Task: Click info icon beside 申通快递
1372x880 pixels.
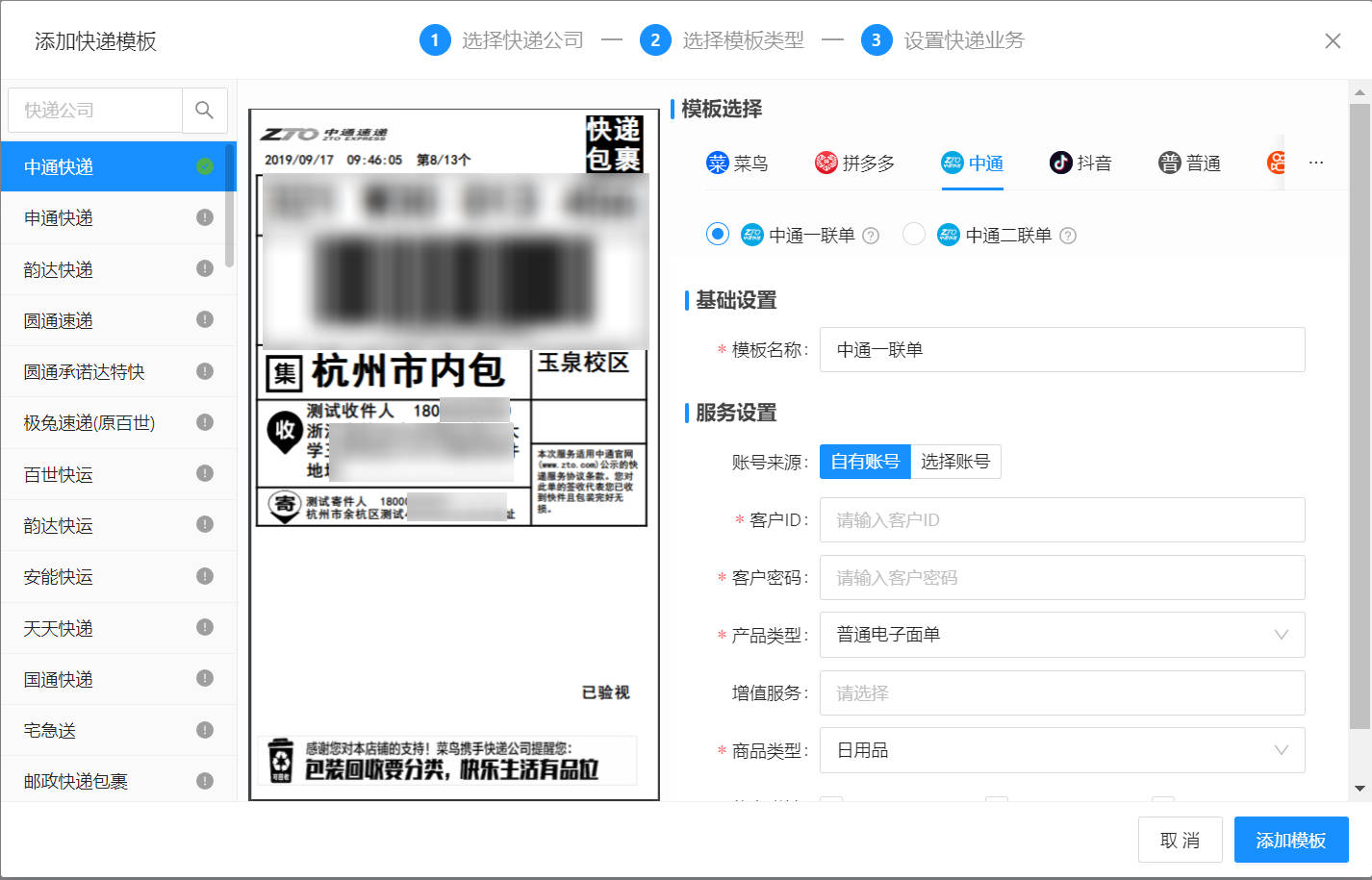Action: [x=205, y=217]
